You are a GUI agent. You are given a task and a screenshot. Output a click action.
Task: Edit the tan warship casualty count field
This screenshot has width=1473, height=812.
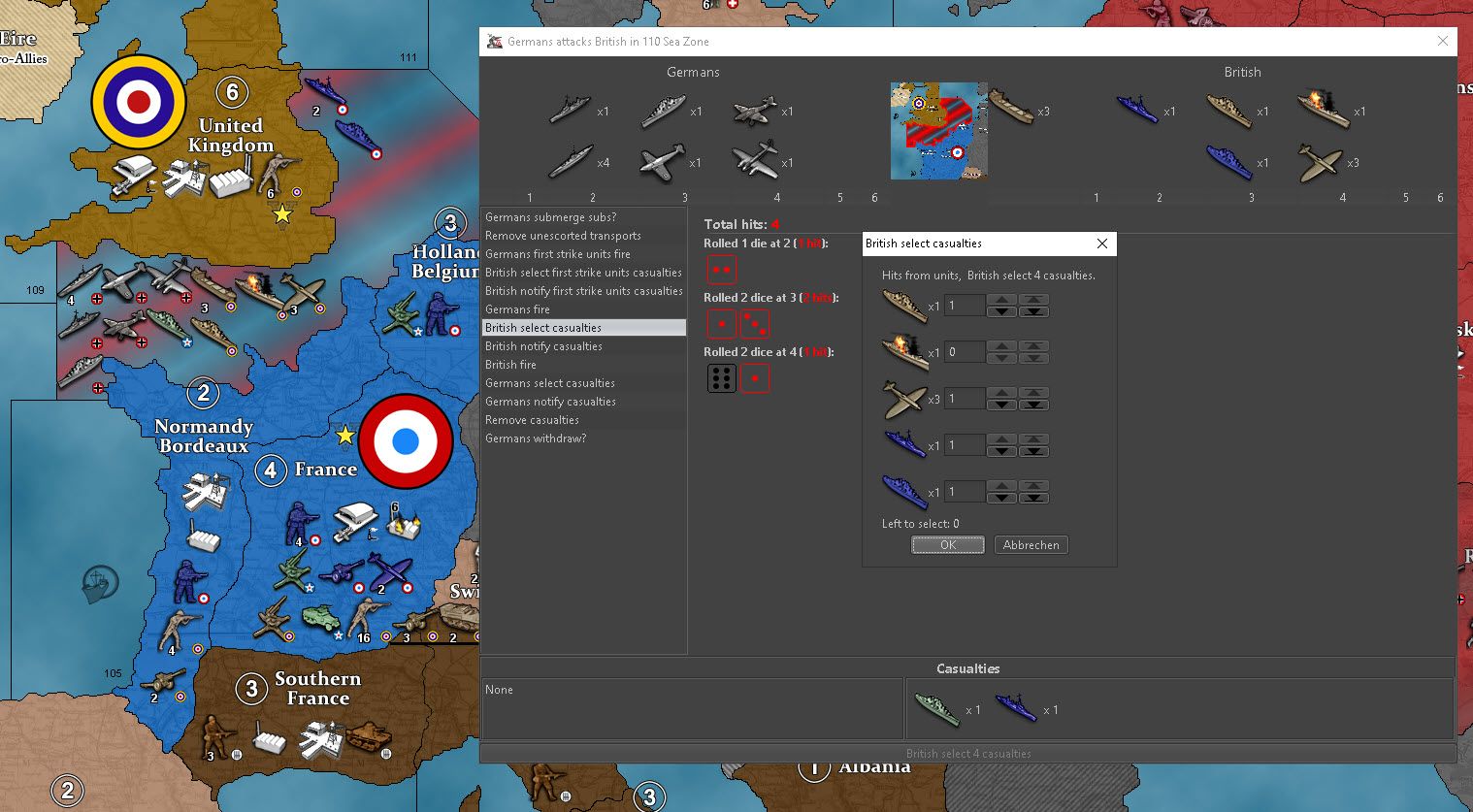point(965,306)
